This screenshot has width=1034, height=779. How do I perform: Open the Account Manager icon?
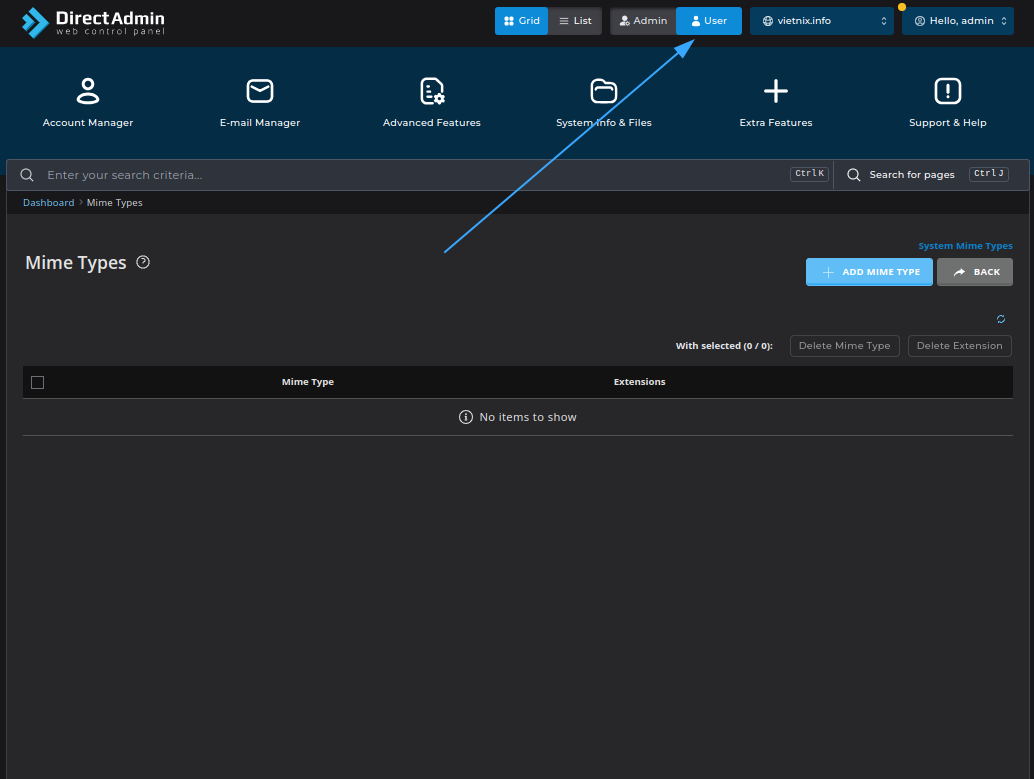coord(88,92)
